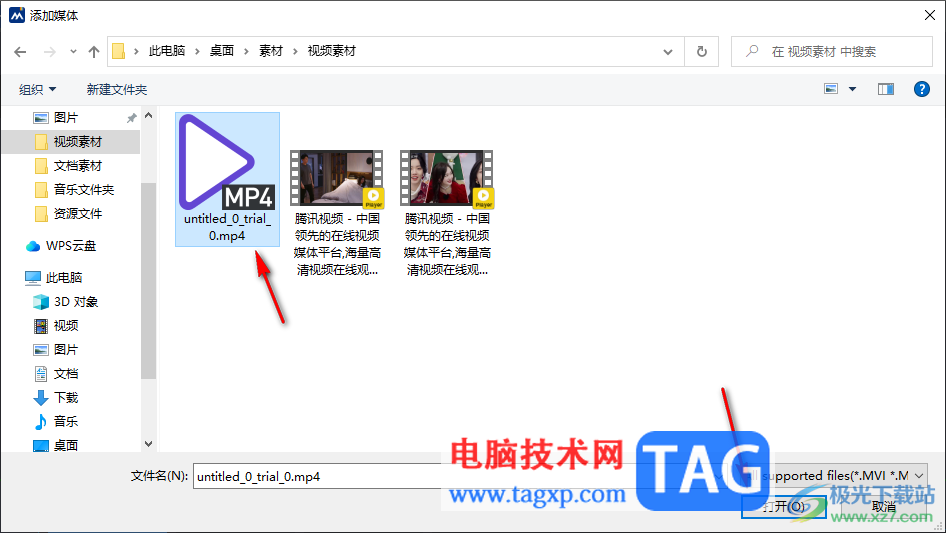Click the forward navigation arrow
Image resolution: width=946 pixels, height=533 pixels.
click(x=50, y=52)
